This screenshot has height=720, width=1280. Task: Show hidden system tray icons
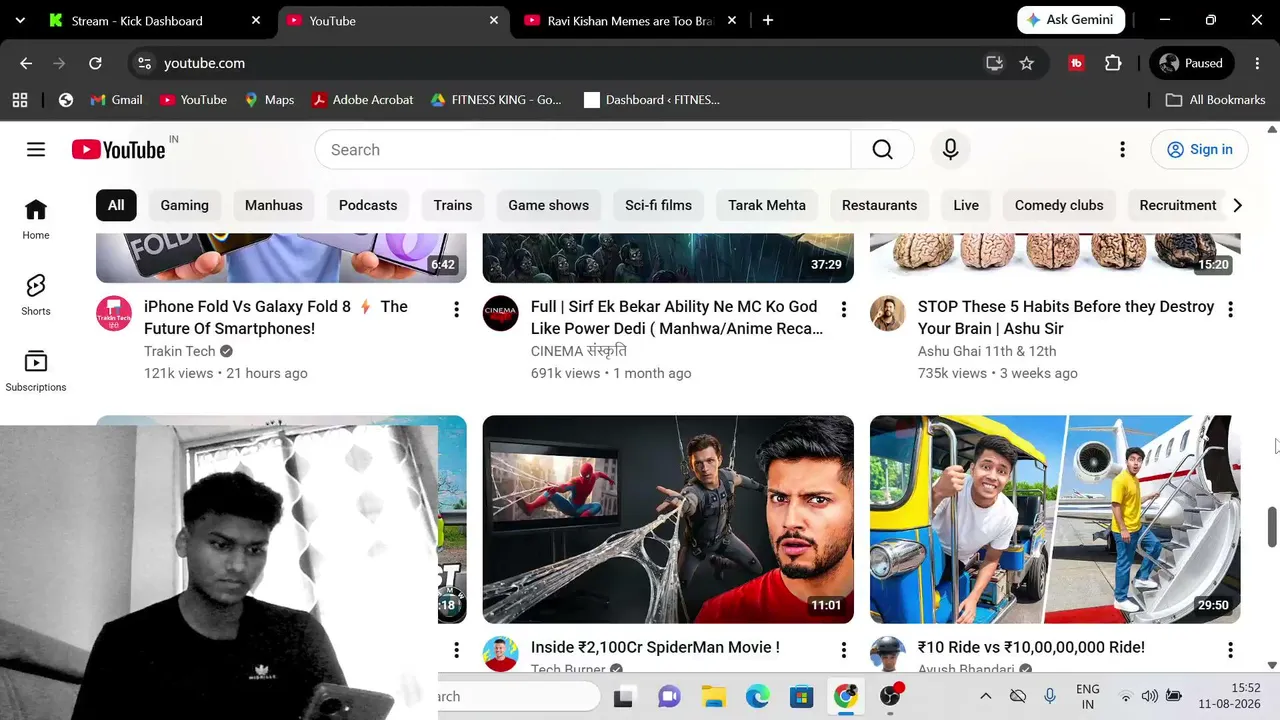985,696
